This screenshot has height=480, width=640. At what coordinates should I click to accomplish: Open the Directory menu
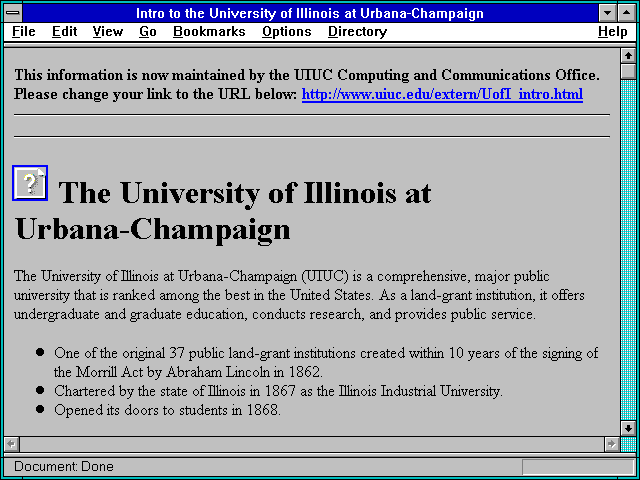tap(358, 32)
